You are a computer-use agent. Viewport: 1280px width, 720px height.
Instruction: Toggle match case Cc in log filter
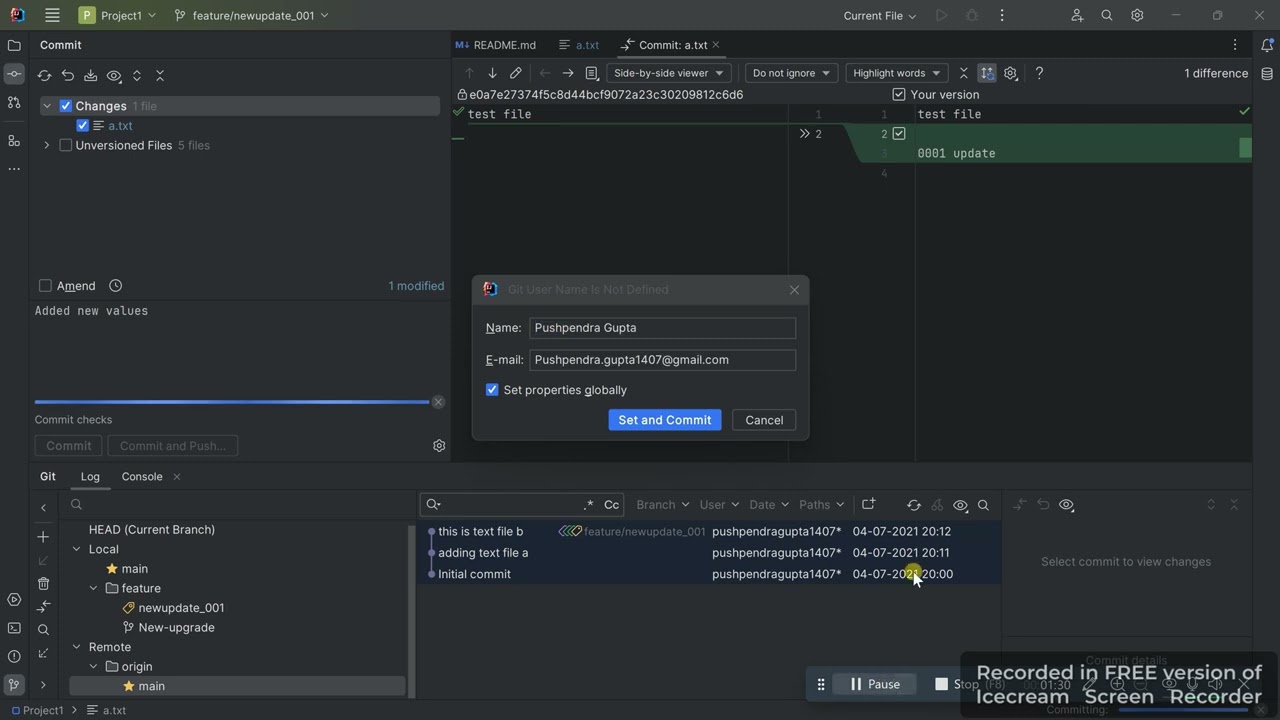(611, 505)
